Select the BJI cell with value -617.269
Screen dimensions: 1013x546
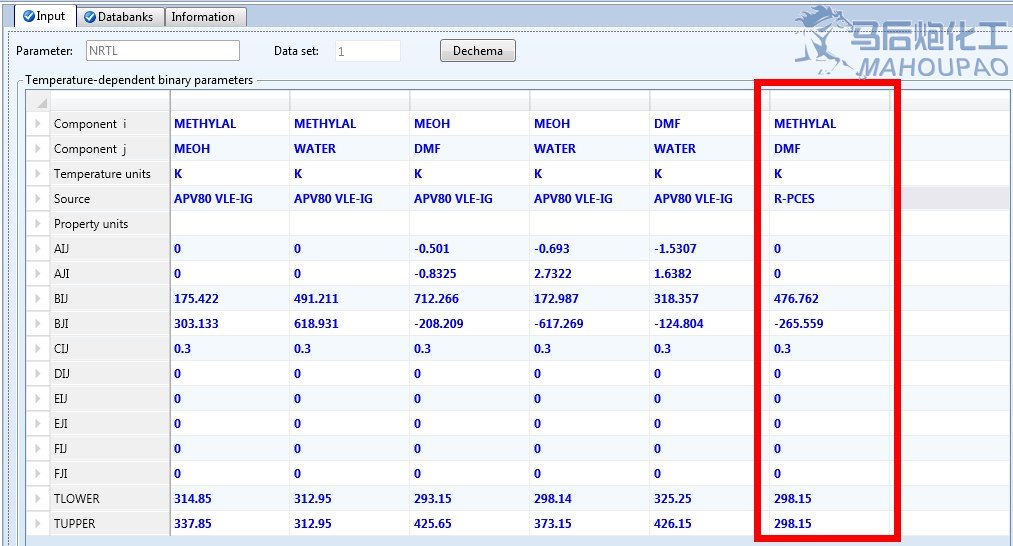pos(589,324)
